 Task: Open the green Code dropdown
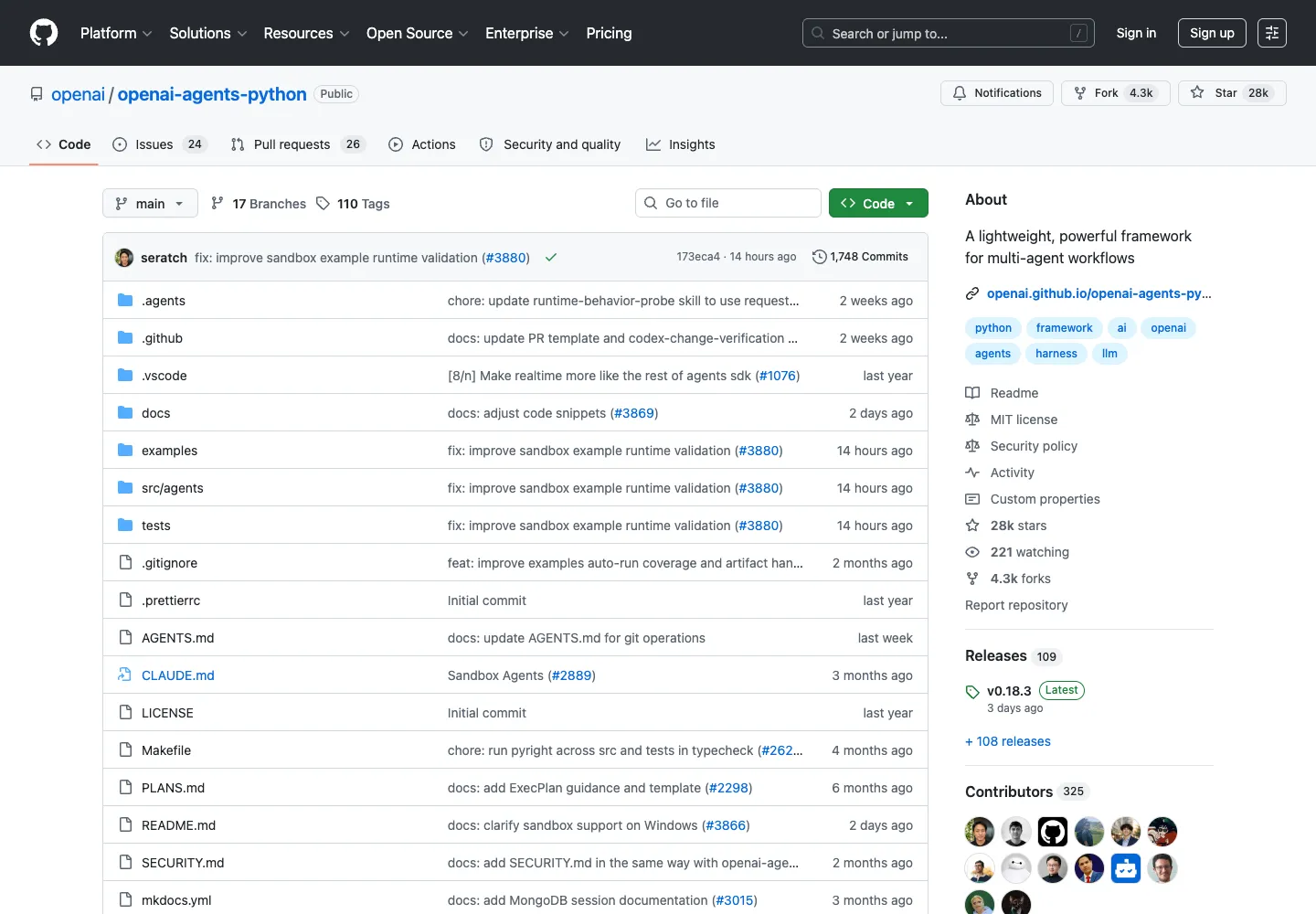point(878,203)
